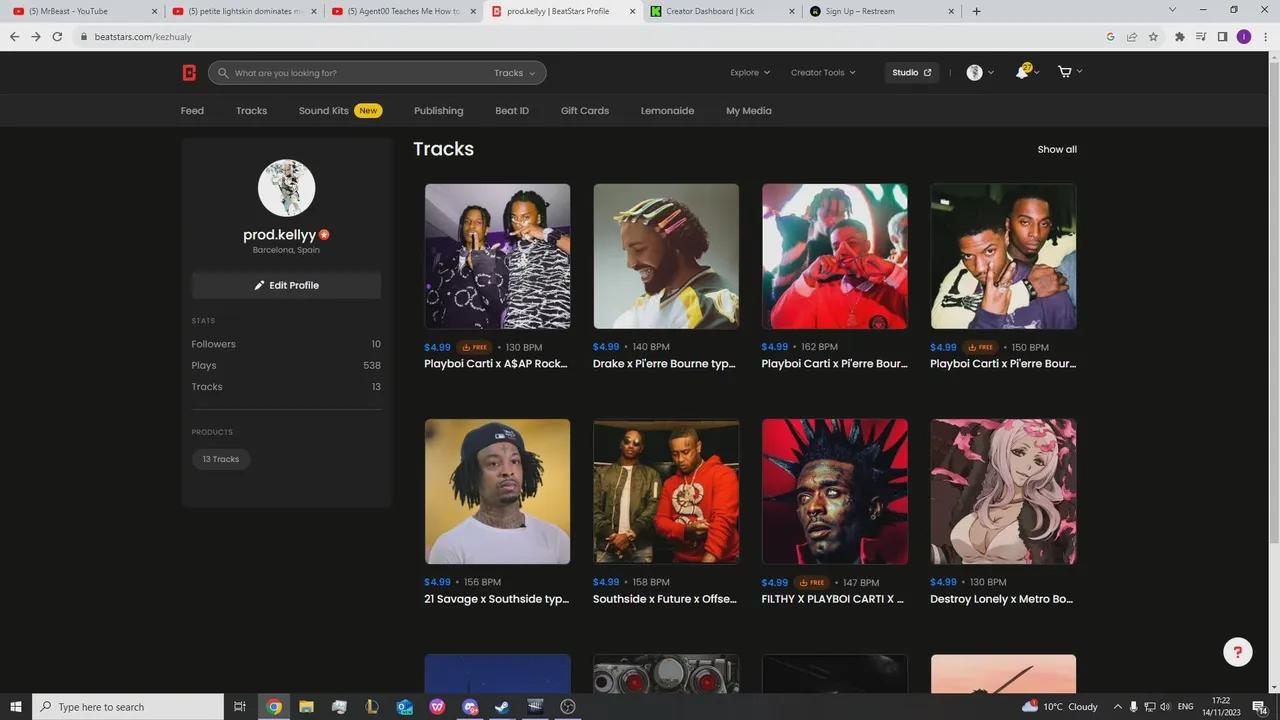Click the BeatStars logo icon

[x=189, y=73]
